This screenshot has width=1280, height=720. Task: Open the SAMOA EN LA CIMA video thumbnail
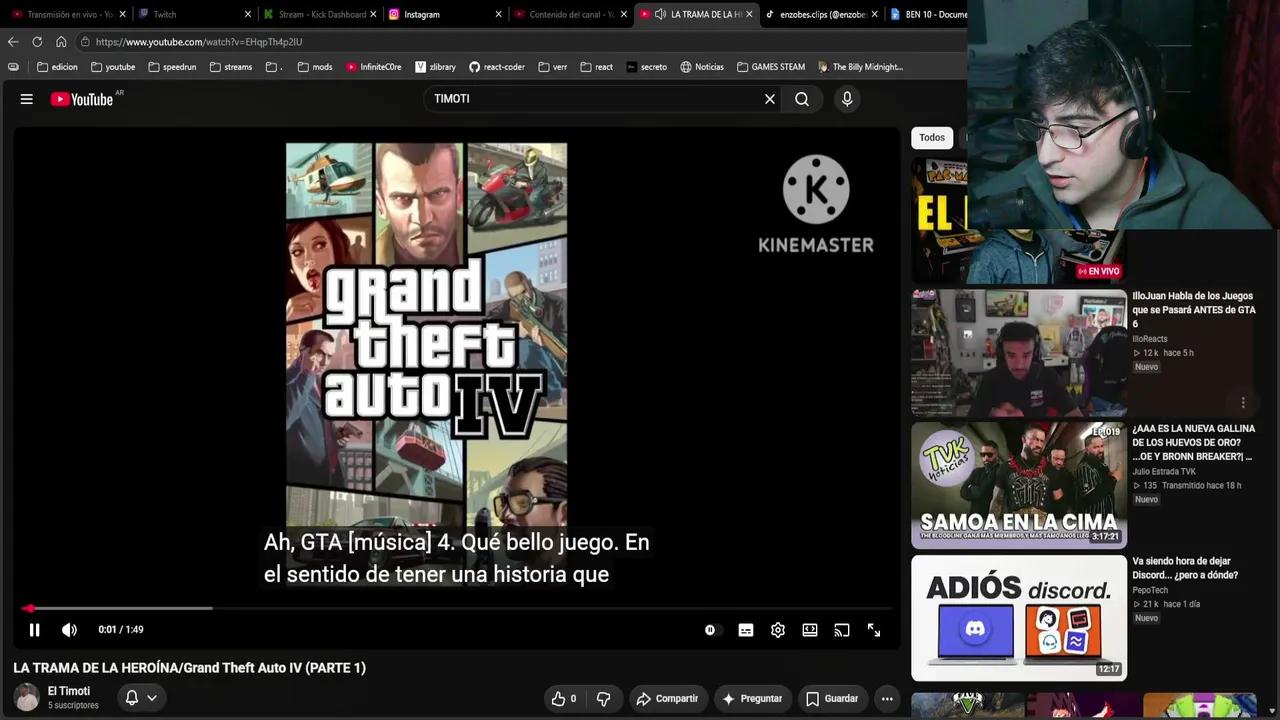coord(1019,486)
